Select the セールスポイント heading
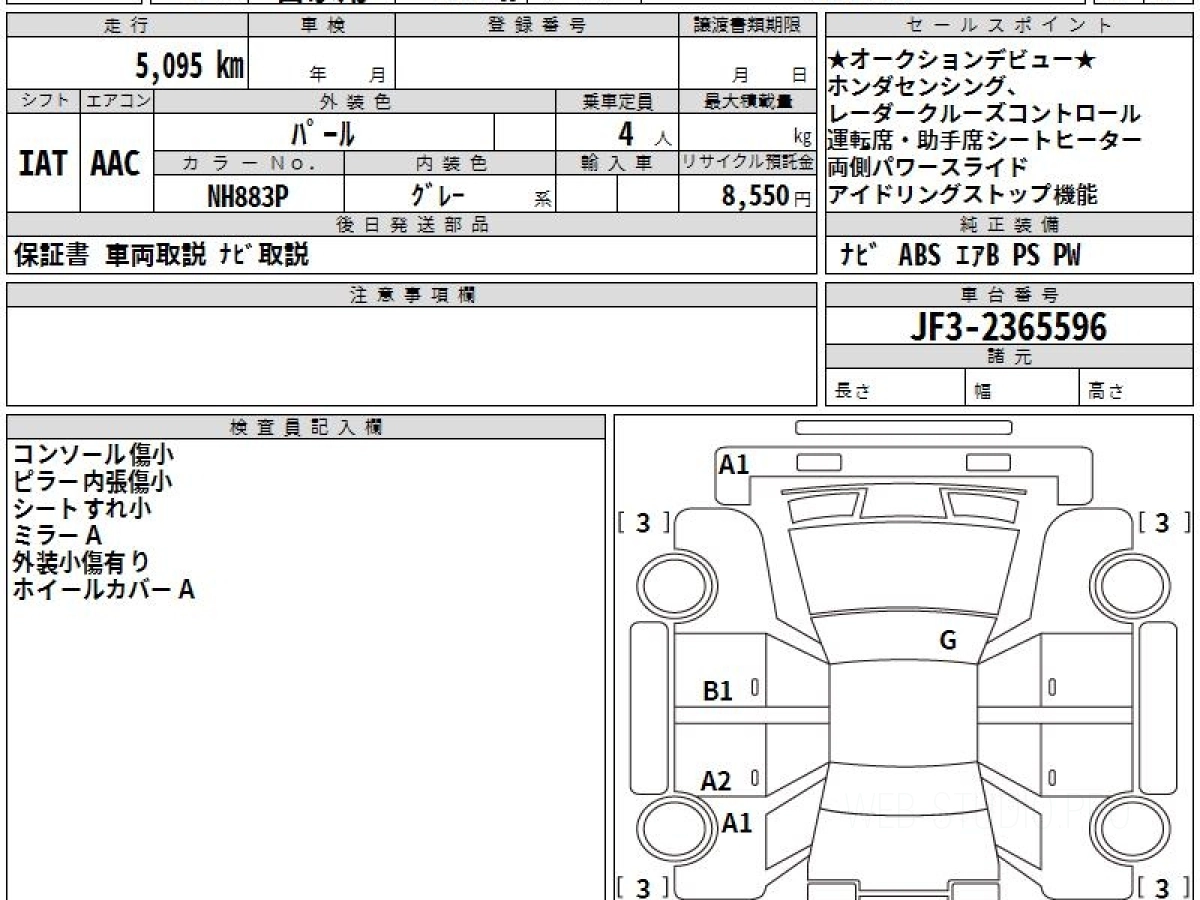This screenshot has width=1200, height=900. pyautogui.click(x=1009, y=26)
